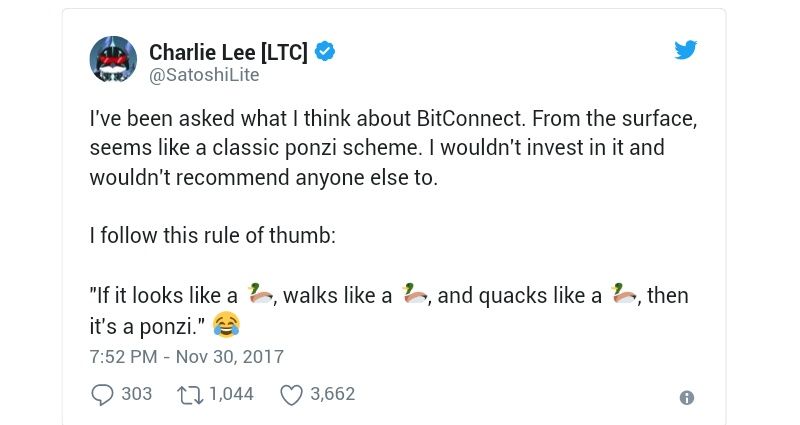Open the Charlie Lee [LTC] display name link
This screenshot has width=800, height=425.
(x=228, y=51)
